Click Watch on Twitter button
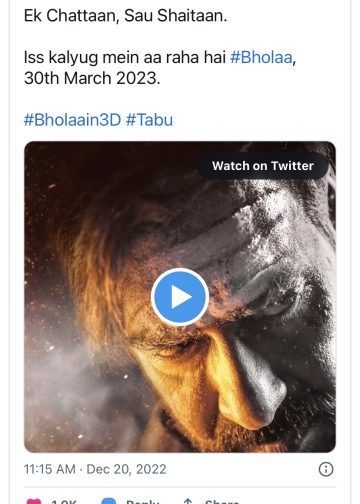 263,166
